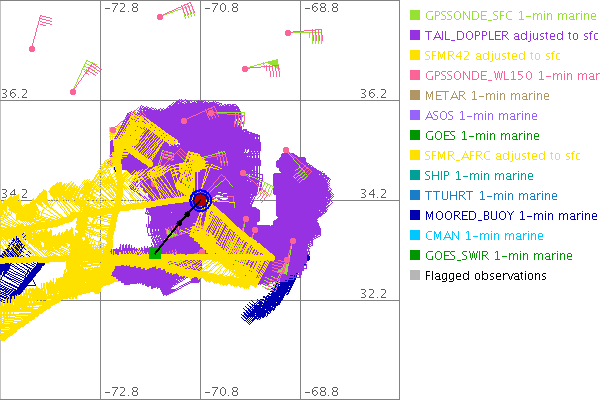Click the MOORED_BUOY dark blue swatch
This screenshot has height=400, width=600.
(415, 216)
